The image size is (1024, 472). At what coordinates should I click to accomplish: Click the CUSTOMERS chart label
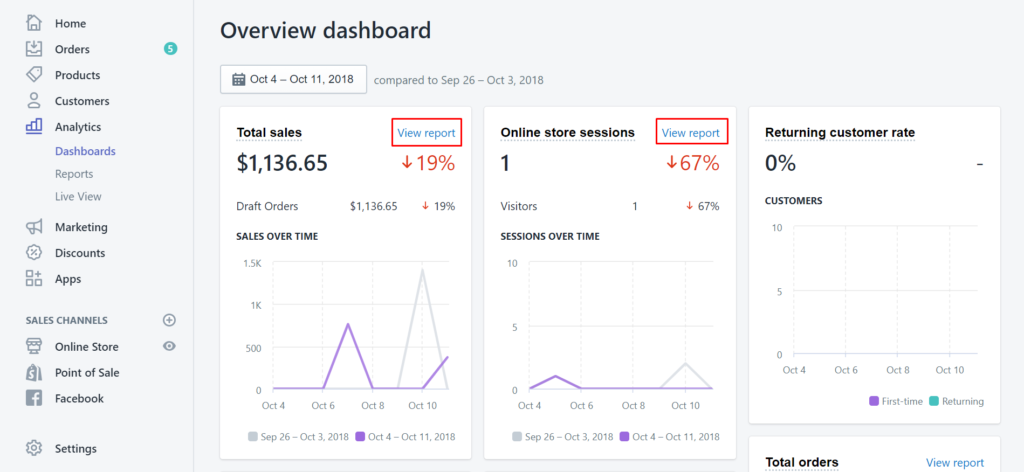coord(793,201)
